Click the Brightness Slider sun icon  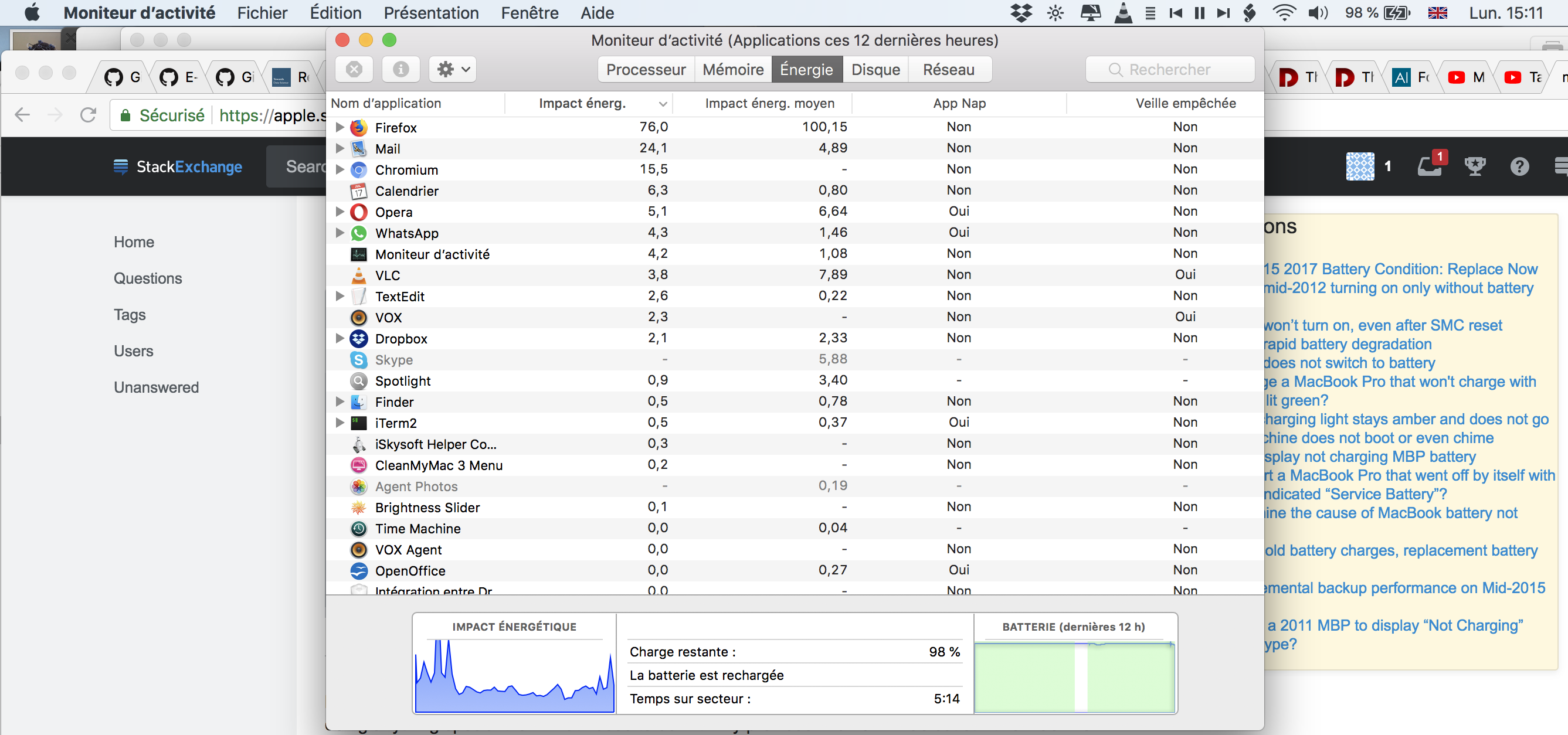coord(358,508)
